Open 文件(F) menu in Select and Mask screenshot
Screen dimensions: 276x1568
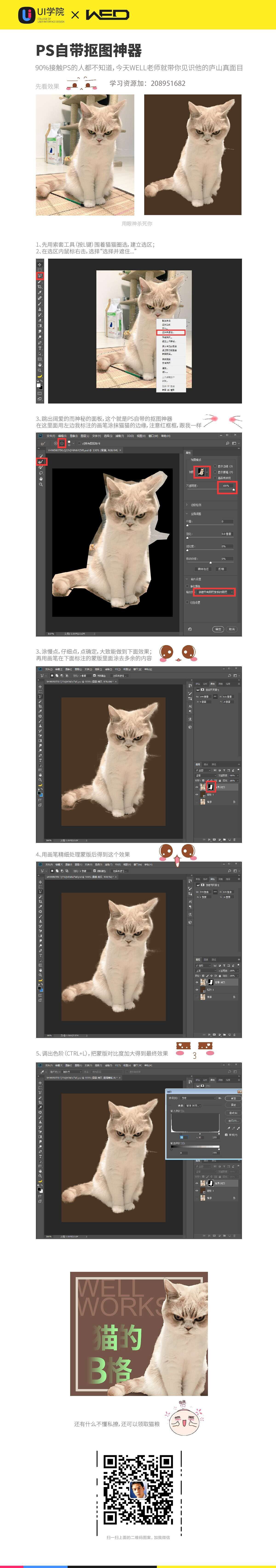click(51, 436)
